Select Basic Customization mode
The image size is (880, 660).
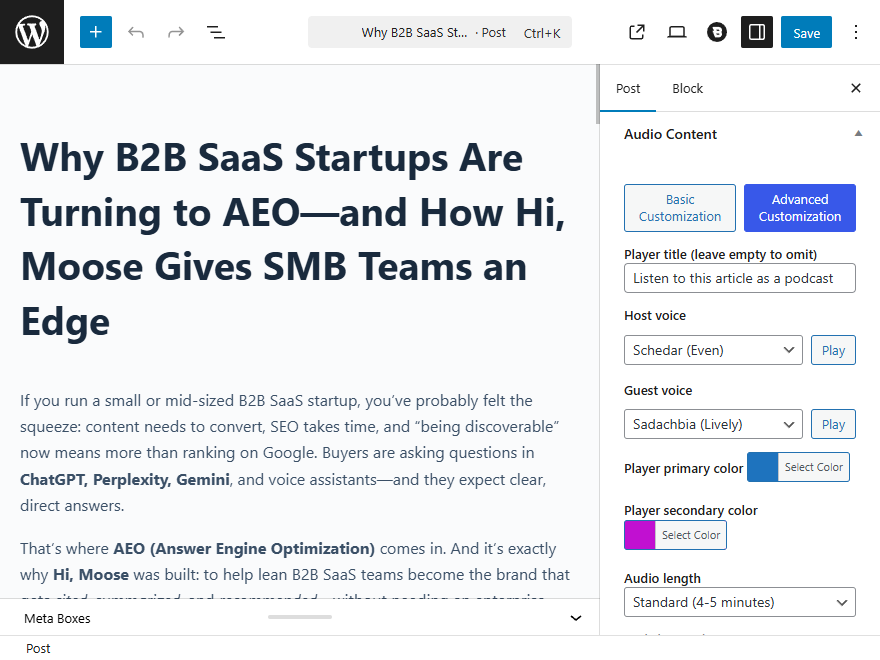680,208
